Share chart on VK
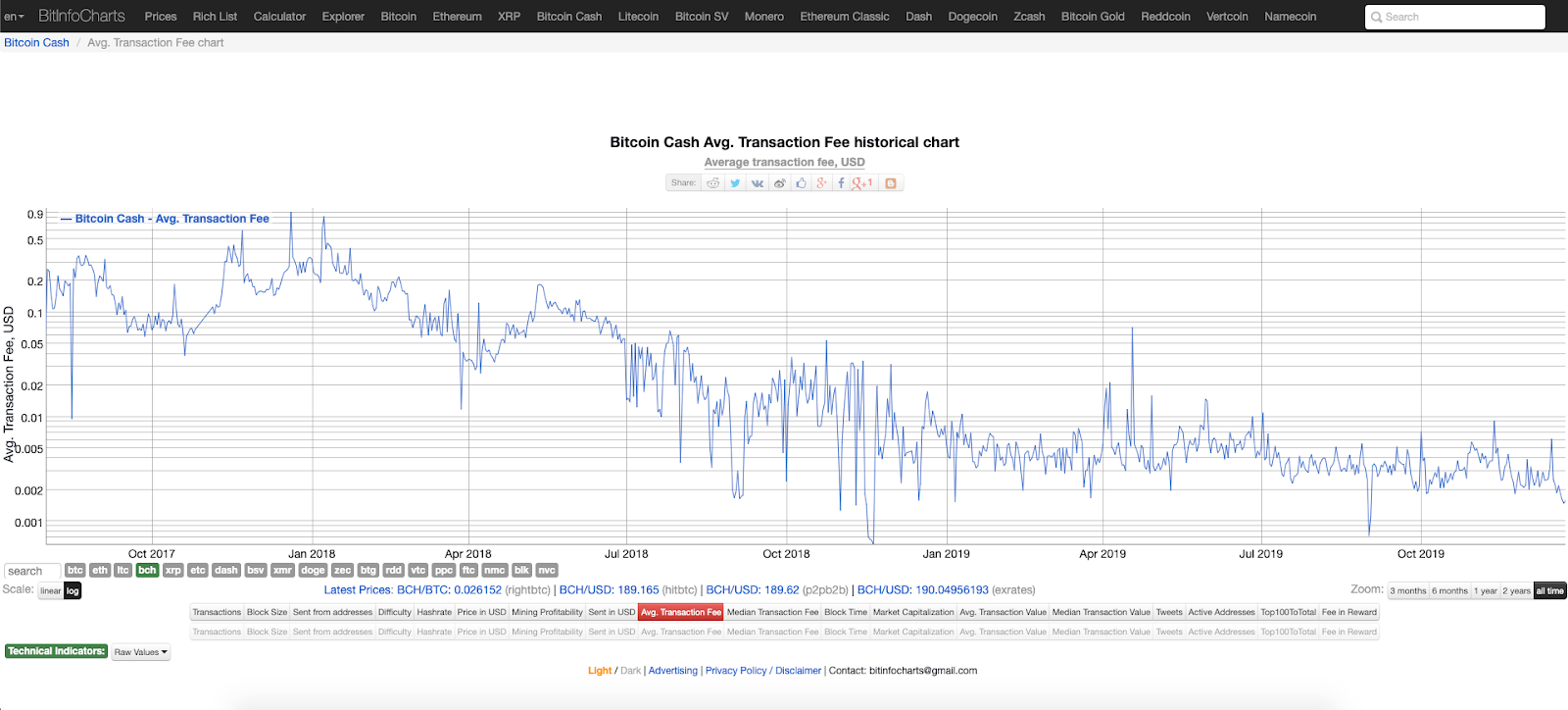Viewport: 1568px width, 710px height. [758, 183]
